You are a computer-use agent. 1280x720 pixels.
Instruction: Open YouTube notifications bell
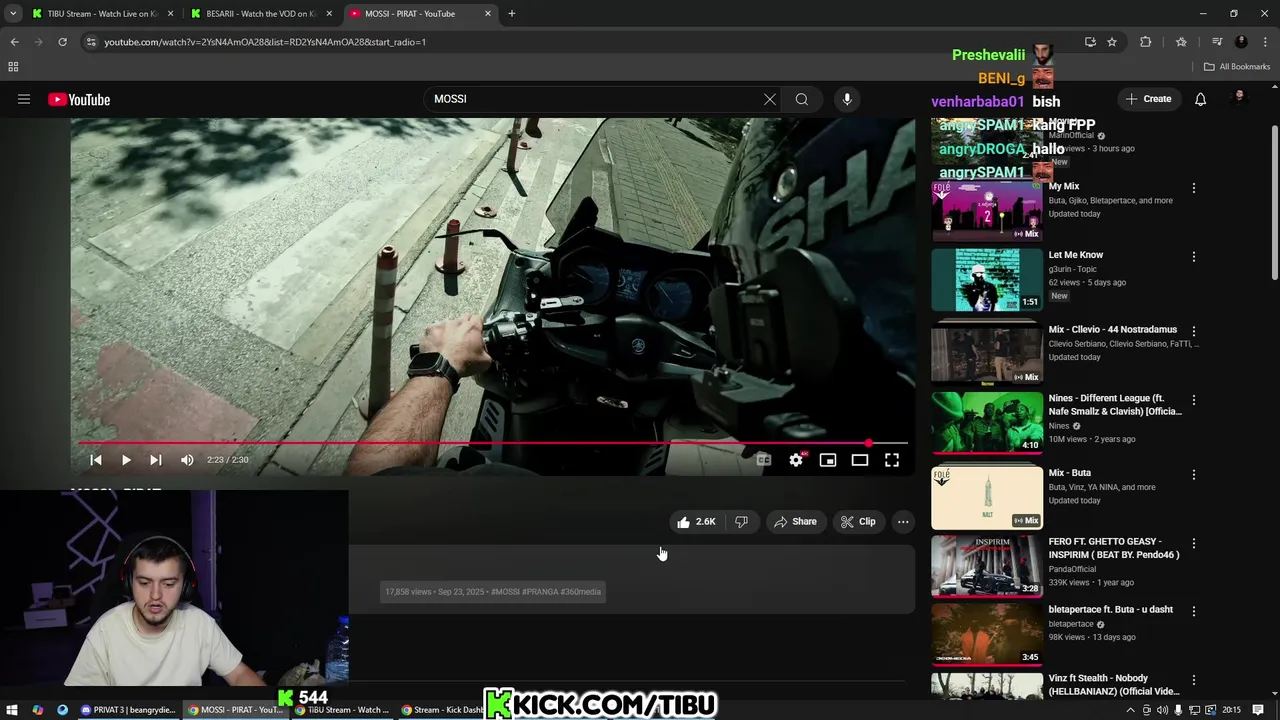1200,99
